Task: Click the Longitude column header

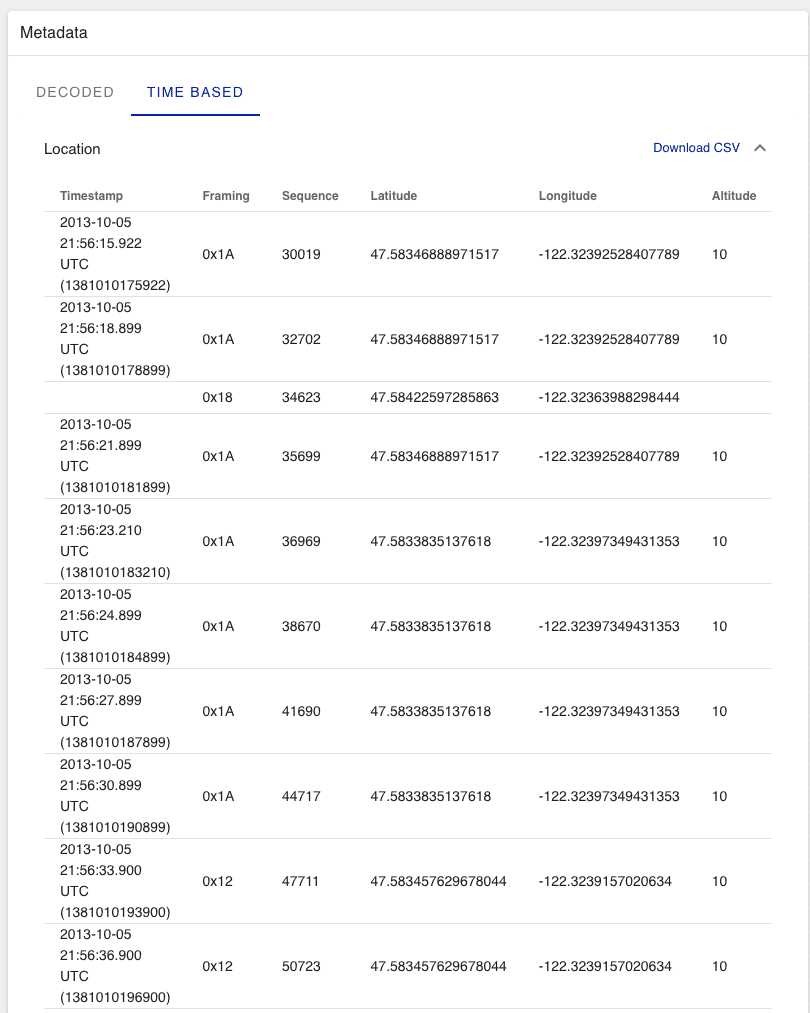Action: click(x=568, y=196)
